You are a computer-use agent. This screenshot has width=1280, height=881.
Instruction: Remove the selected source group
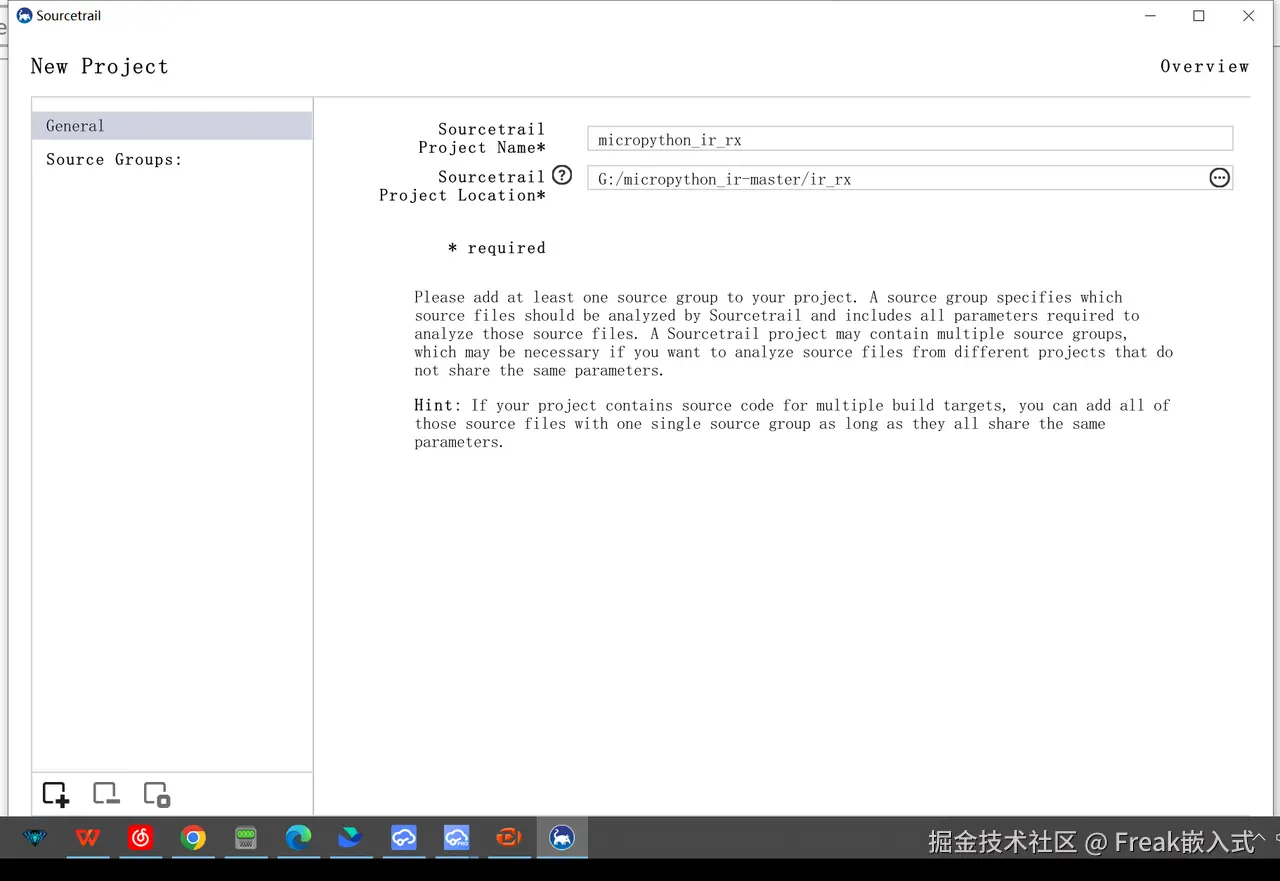106,794
